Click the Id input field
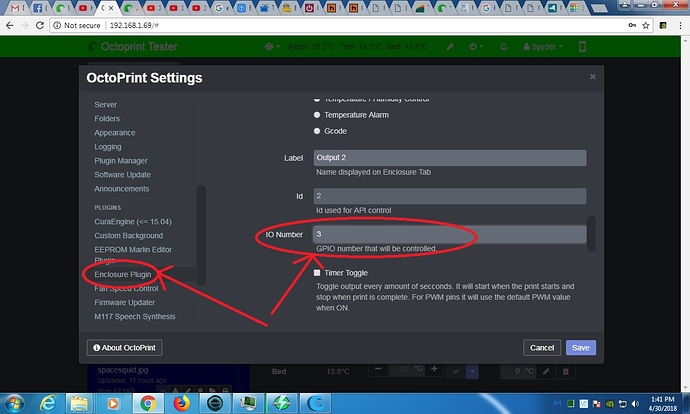Screen dimensions: 690x414 click(450, 196)
